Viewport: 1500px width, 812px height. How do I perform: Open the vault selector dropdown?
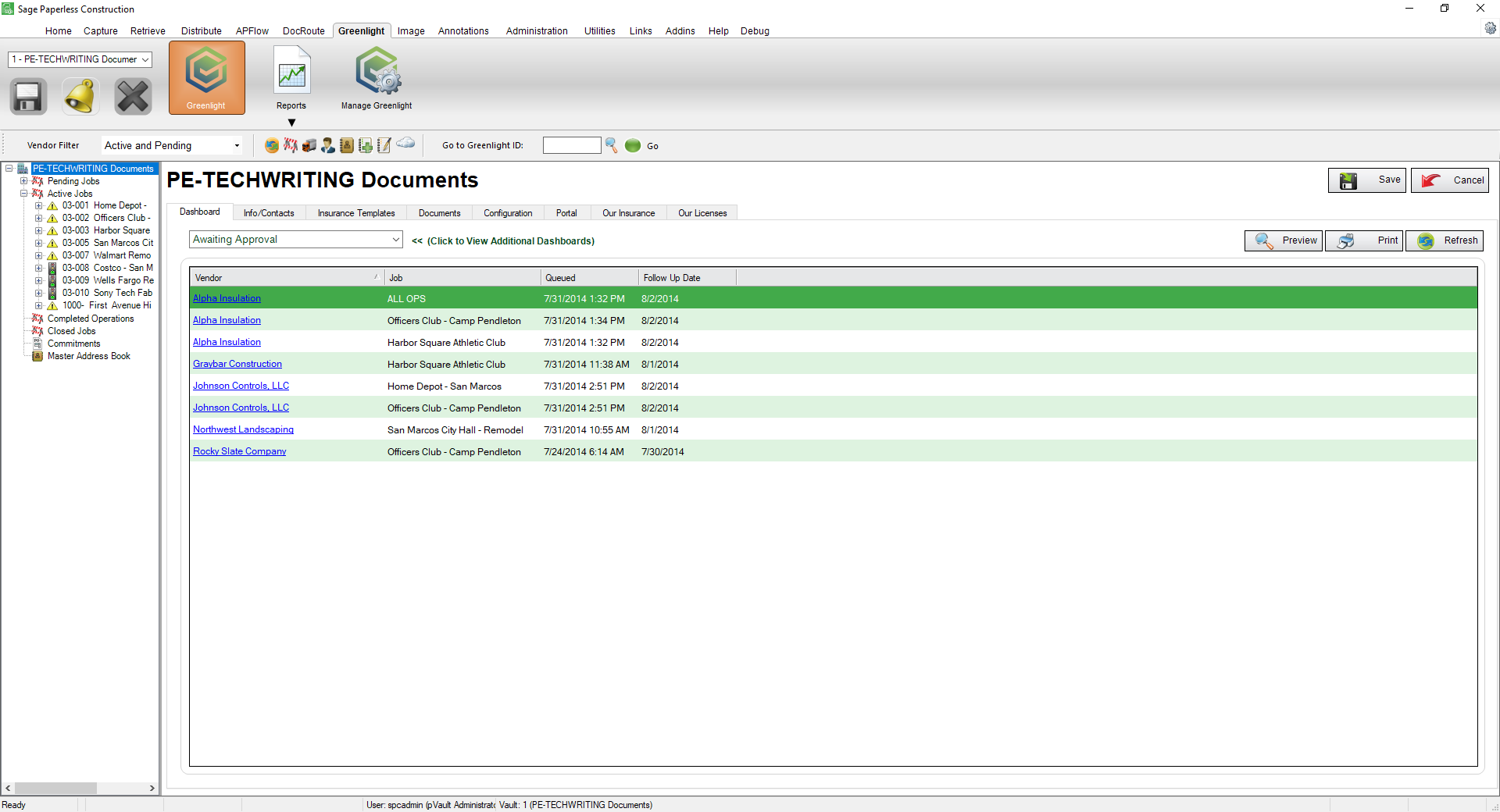[80, 59]
